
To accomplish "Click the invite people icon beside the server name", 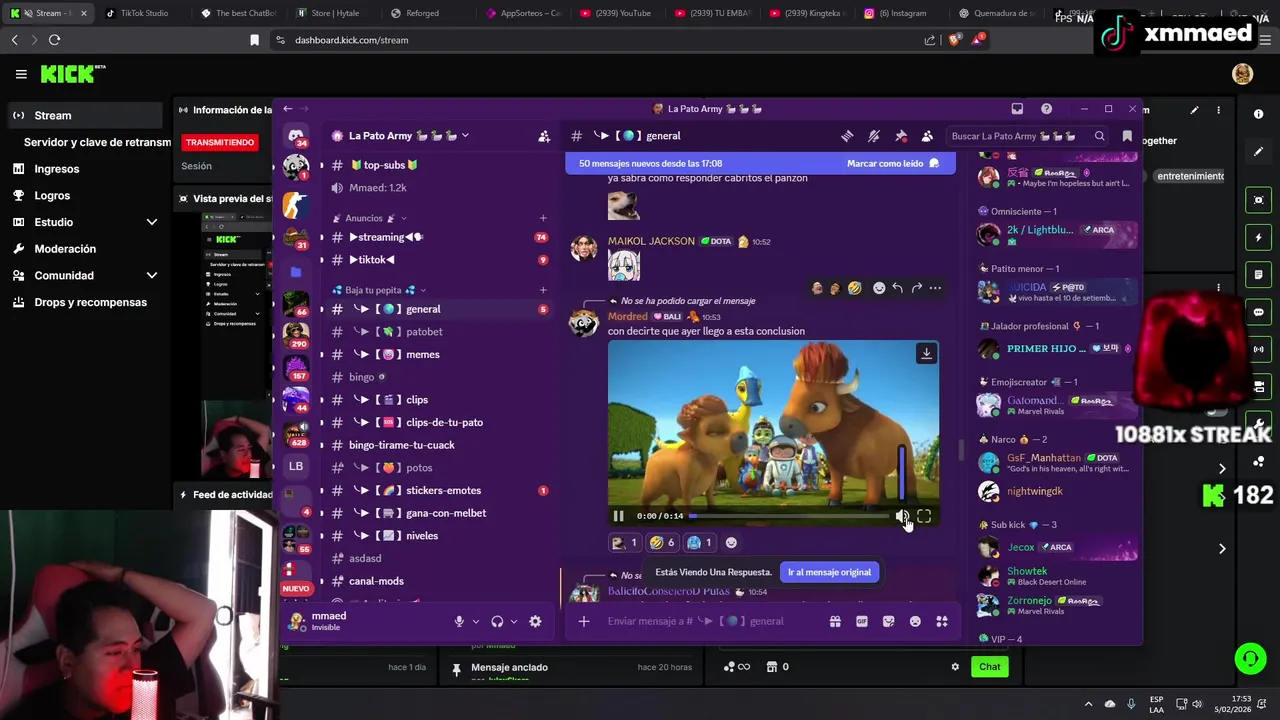I will [544, 136].
